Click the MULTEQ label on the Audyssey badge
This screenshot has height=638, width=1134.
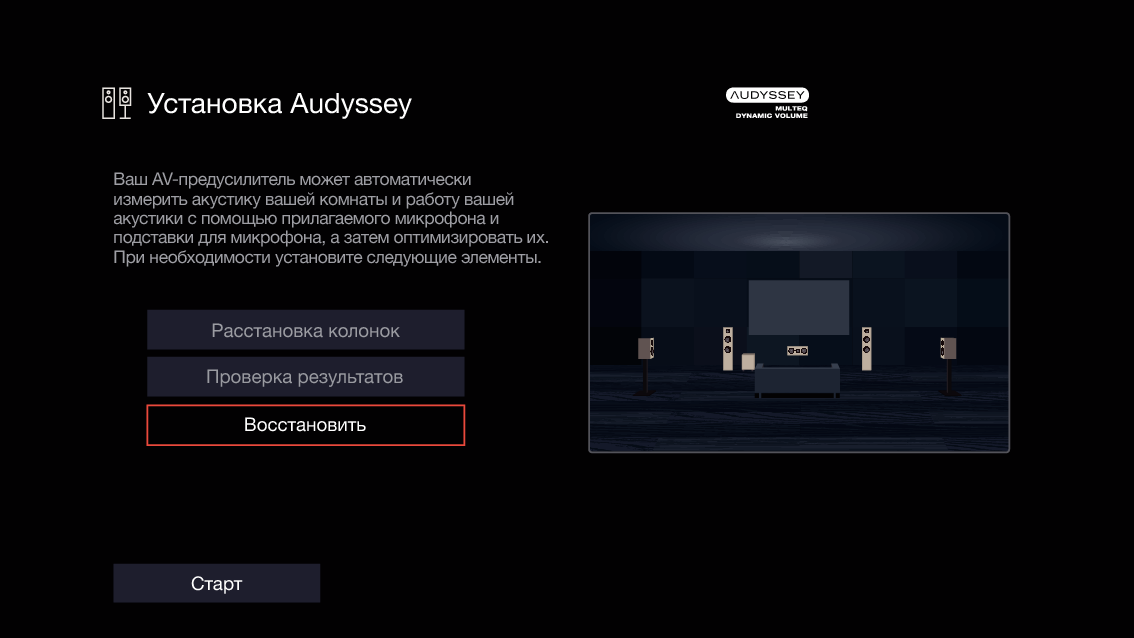[x=790, y=108]
